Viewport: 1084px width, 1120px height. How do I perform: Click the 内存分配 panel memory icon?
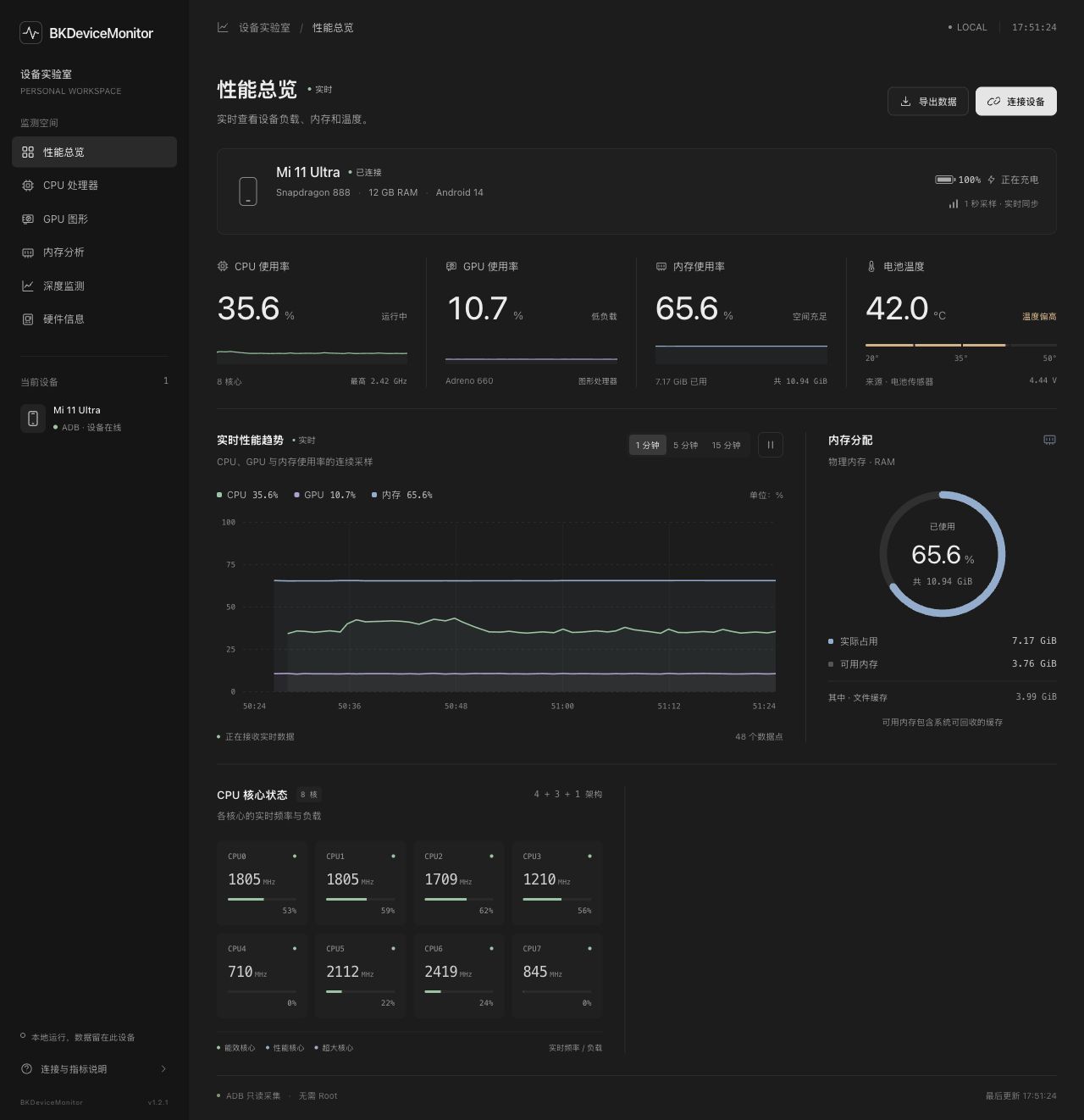1050,440
